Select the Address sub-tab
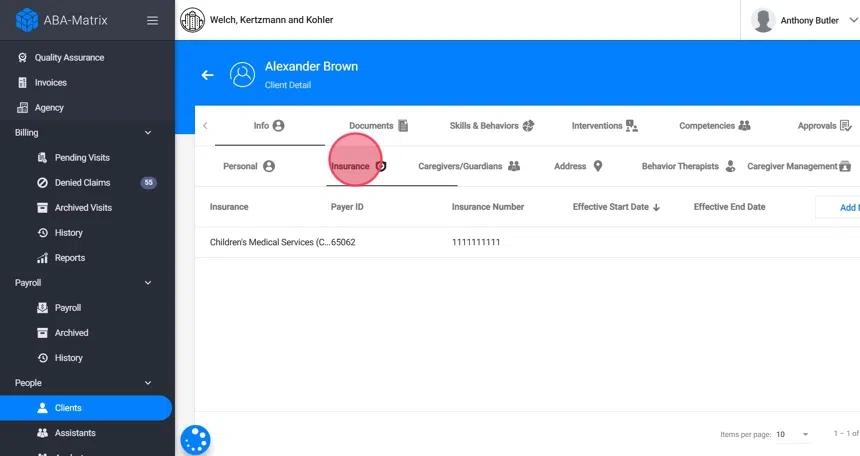 tap(579, 166)
